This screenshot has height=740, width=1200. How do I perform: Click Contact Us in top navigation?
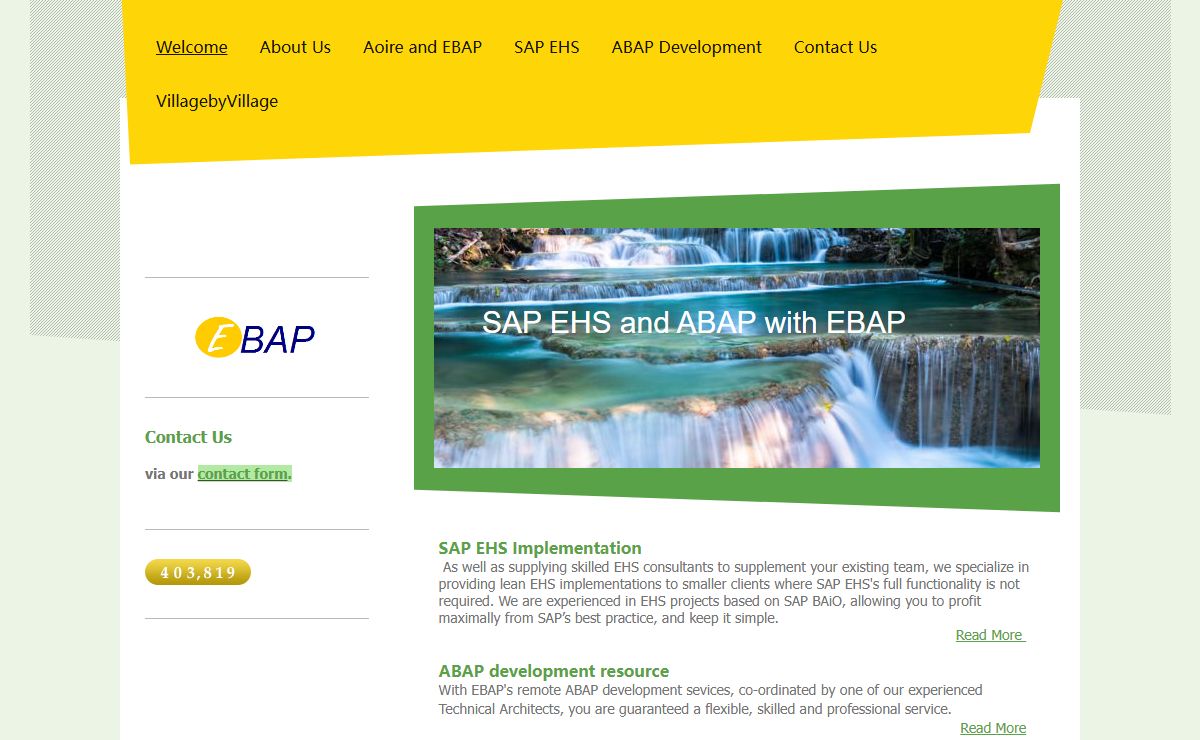(835, 47)
